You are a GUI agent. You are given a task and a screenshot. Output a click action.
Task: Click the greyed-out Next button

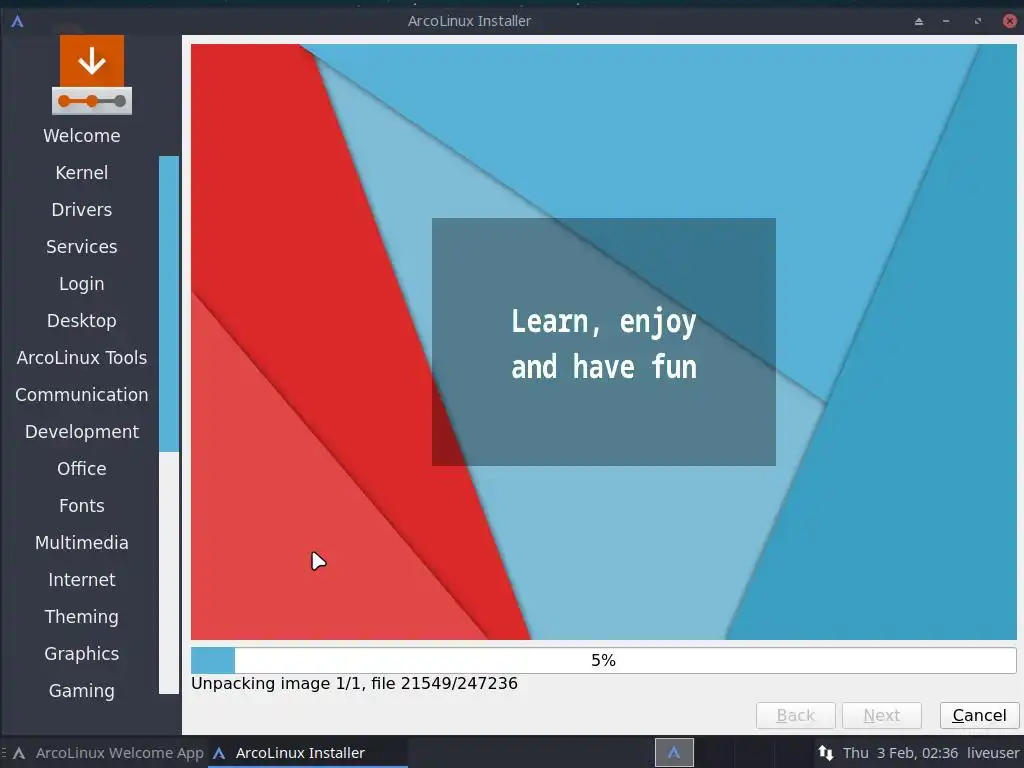coord(882,716)
